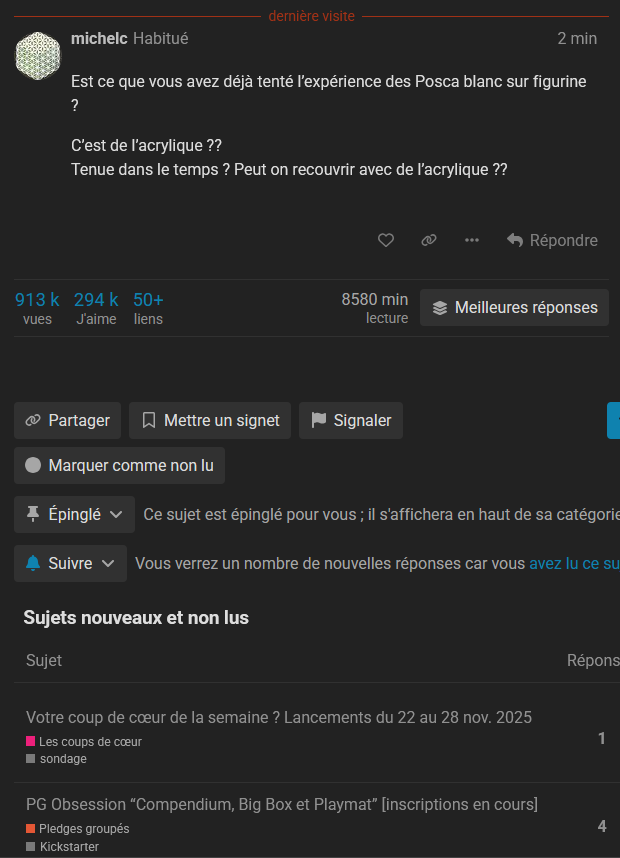
Task: Follow the 'avez lu ce sujet' link
Action: point(574,564)
